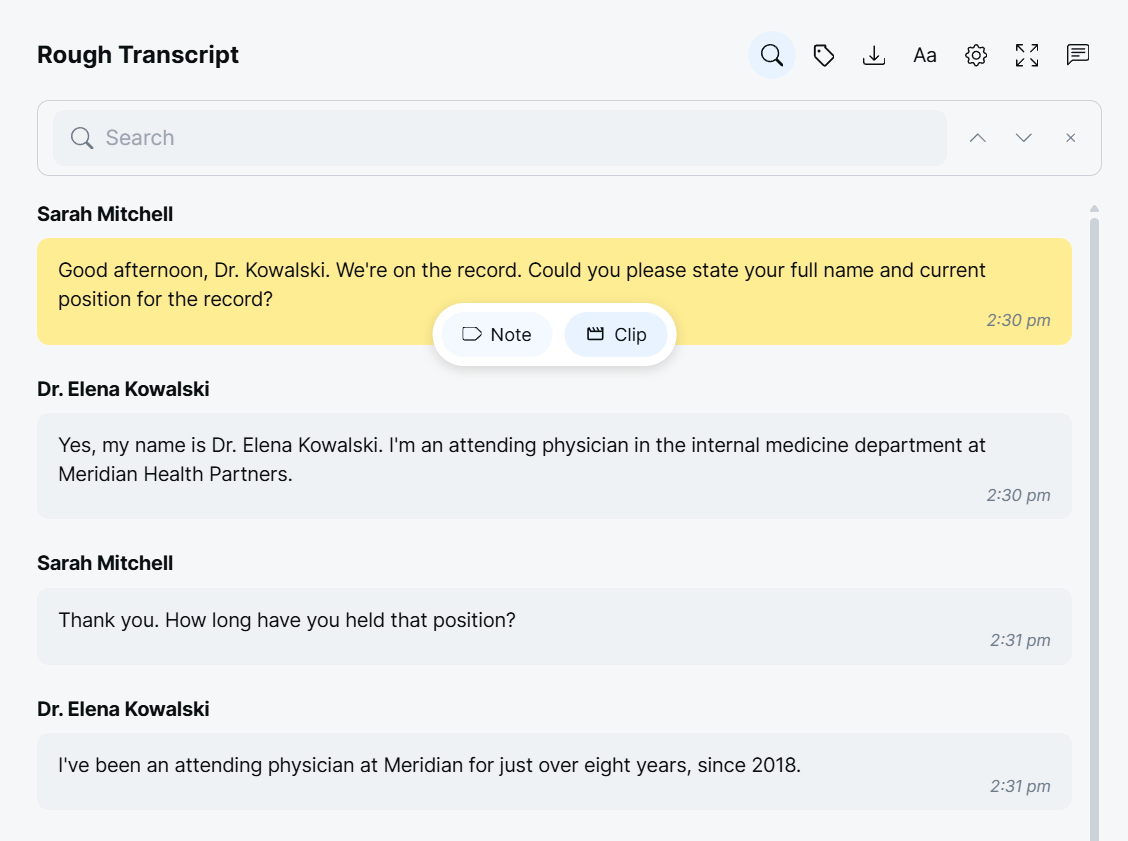The height and width of the screenshot is (841, 1128).
Task: Click 2:30 pm timestamp on Meridian Health Partners message
Action: pos(1018,495)
